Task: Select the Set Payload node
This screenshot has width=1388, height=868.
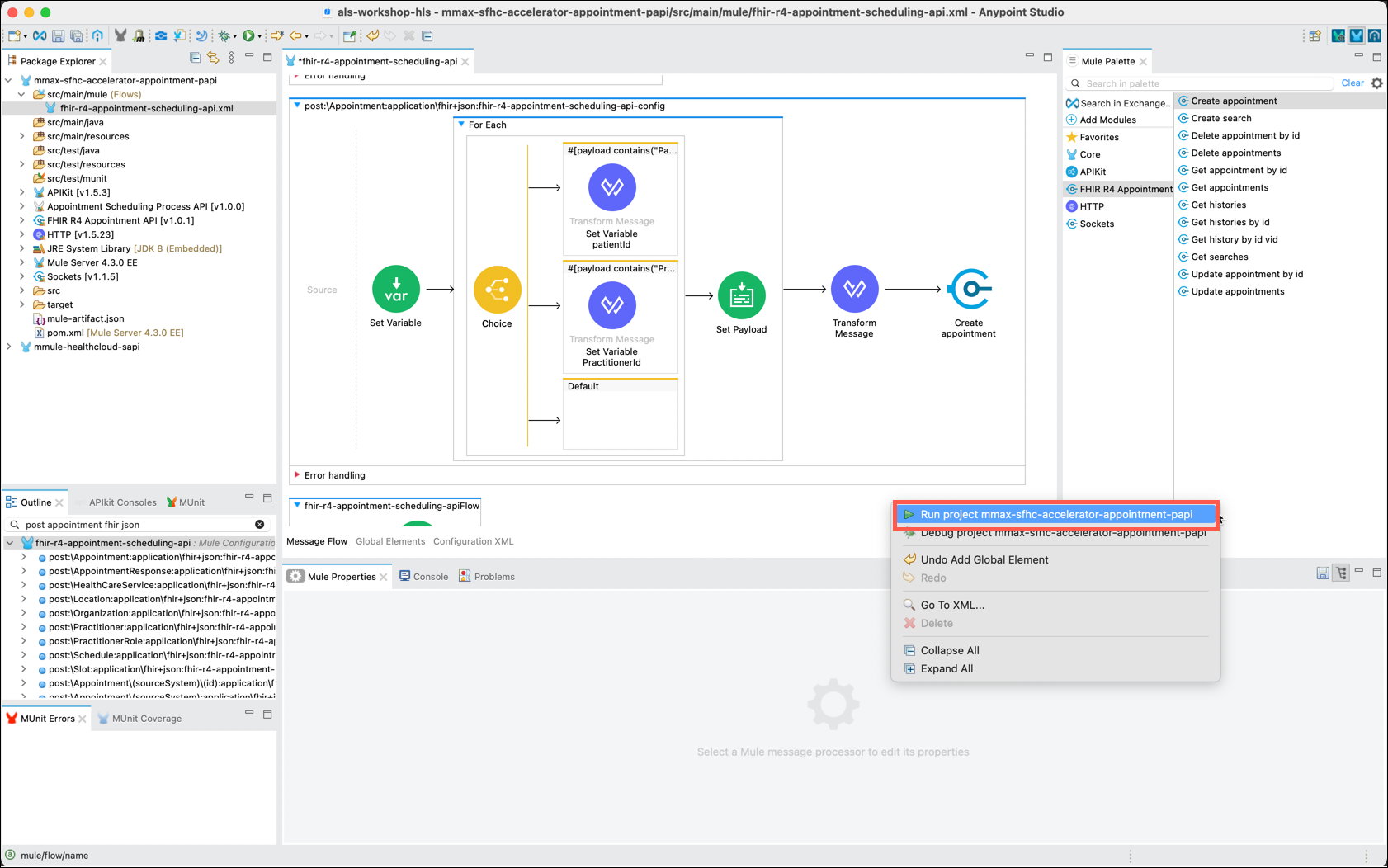Action: 741,295
